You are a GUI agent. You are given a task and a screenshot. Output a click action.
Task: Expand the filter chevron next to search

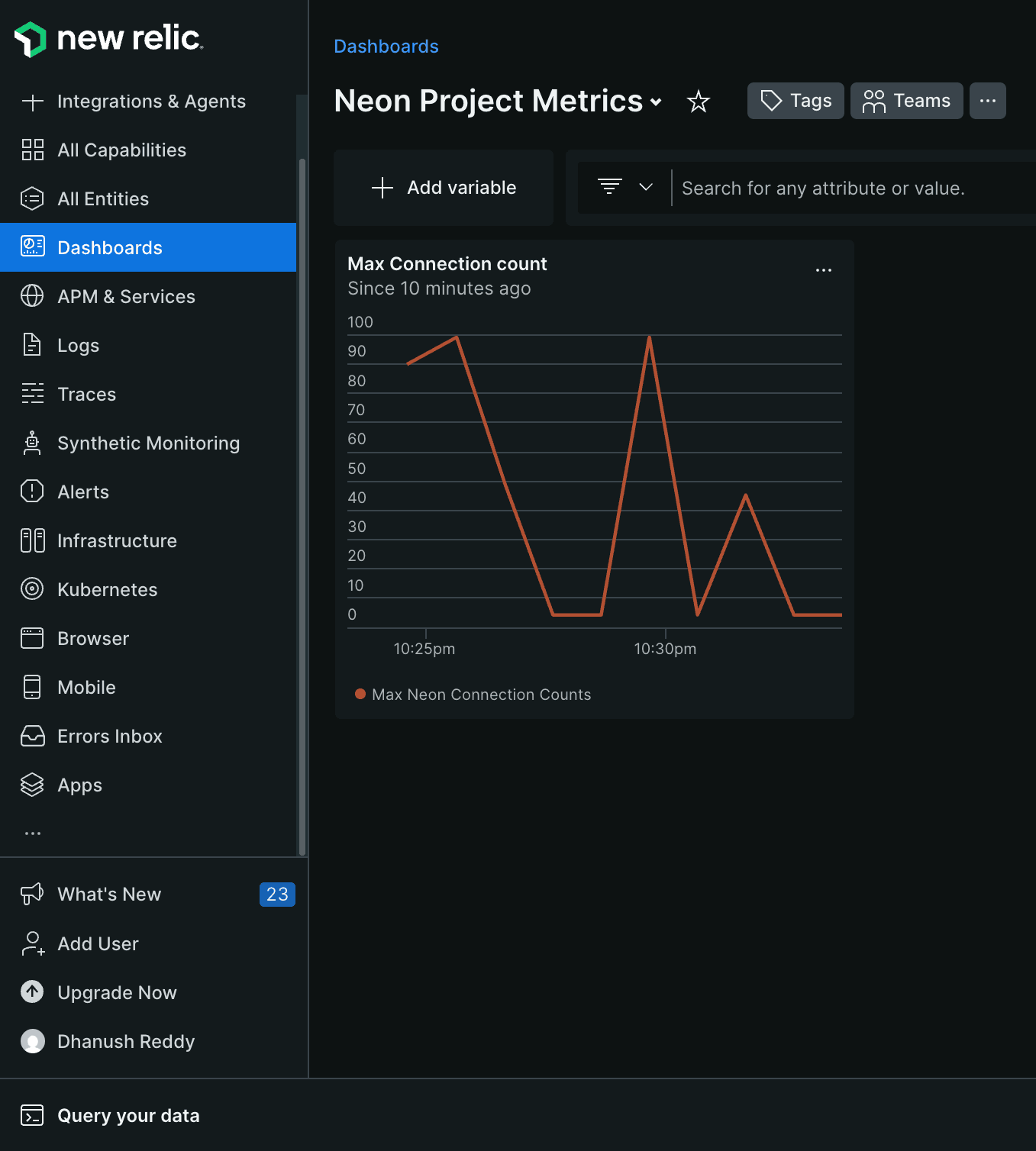click(x=646, y=187)
